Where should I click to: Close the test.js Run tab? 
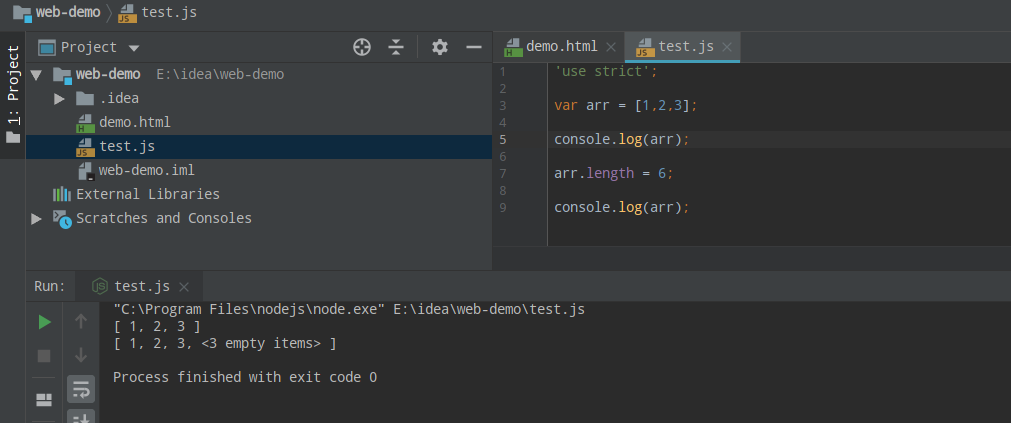point(184,287)
